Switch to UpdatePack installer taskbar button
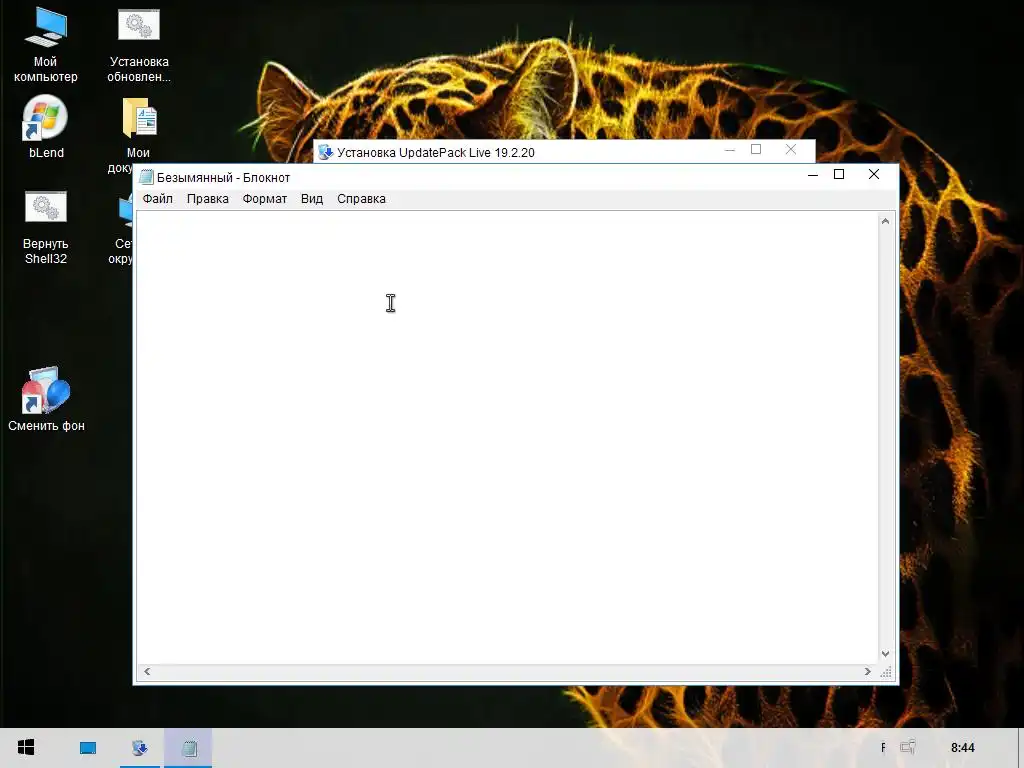1024x768 pixels. pos(139,748)
